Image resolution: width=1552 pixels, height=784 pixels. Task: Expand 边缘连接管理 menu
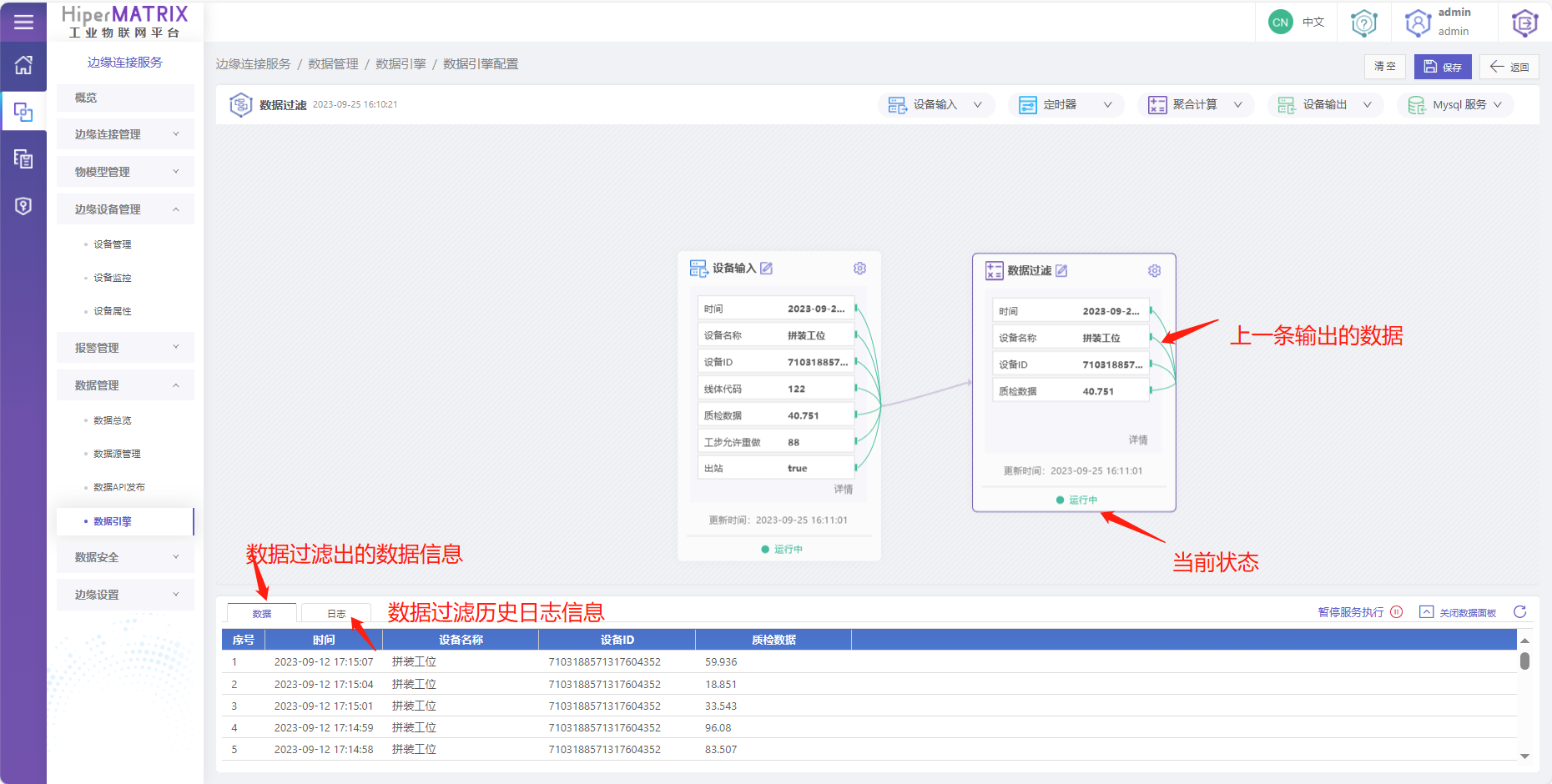[x=125, y=134]
